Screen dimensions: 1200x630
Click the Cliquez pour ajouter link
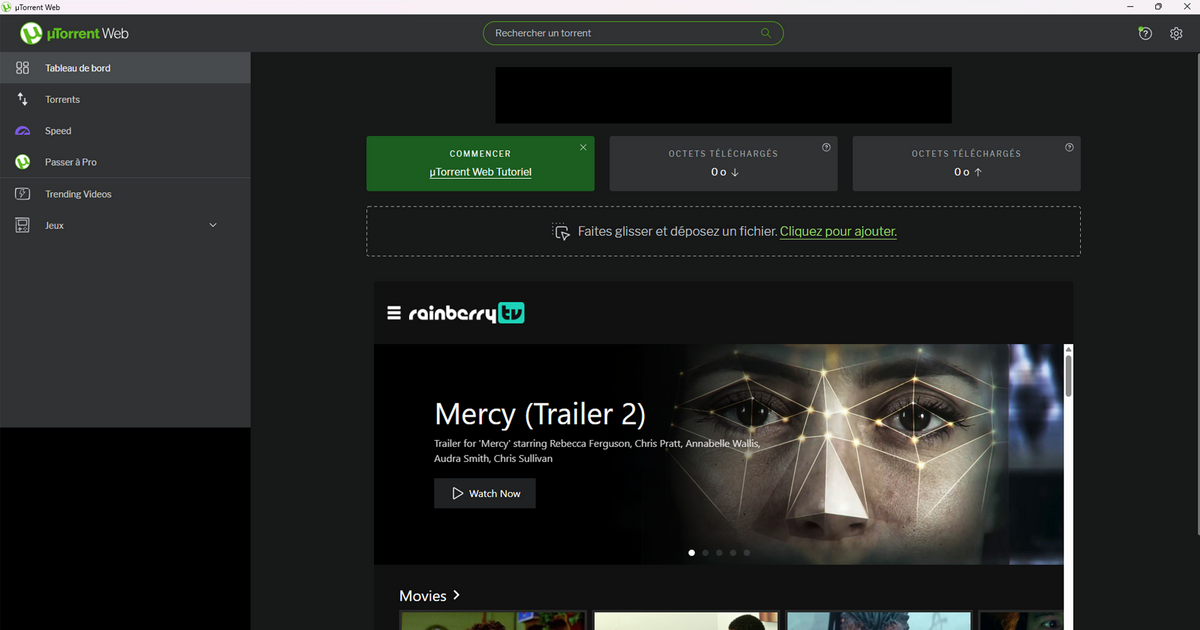(838, 231)
